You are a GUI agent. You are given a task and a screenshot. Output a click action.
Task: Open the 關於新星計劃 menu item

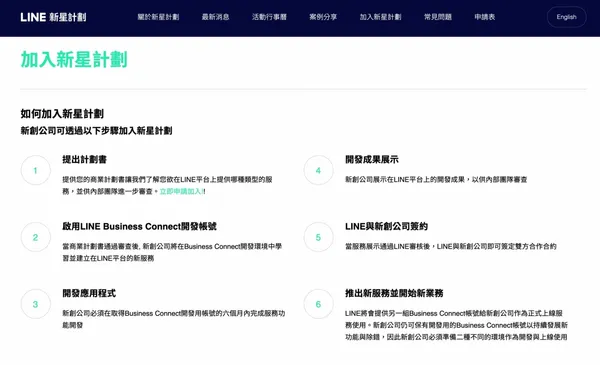point(158,17)
